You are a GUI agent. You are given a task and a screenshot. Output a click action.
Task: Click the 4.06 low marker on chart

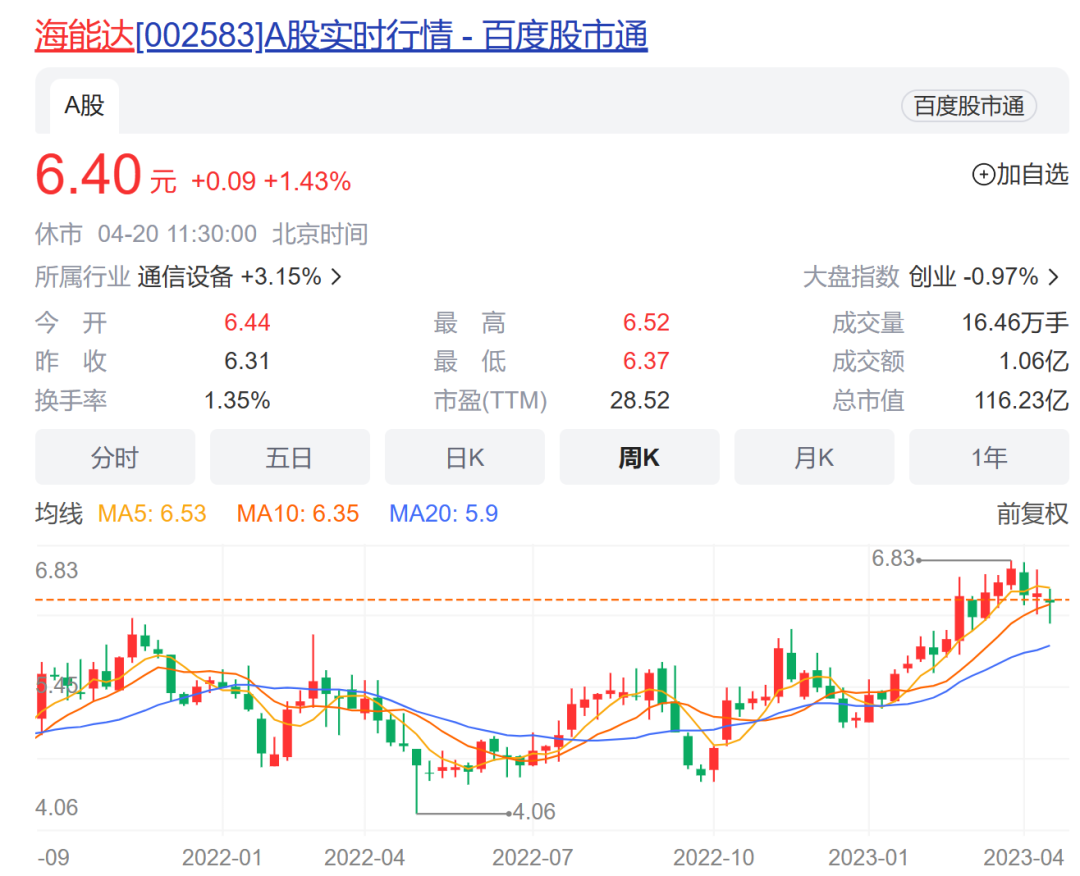534,812
